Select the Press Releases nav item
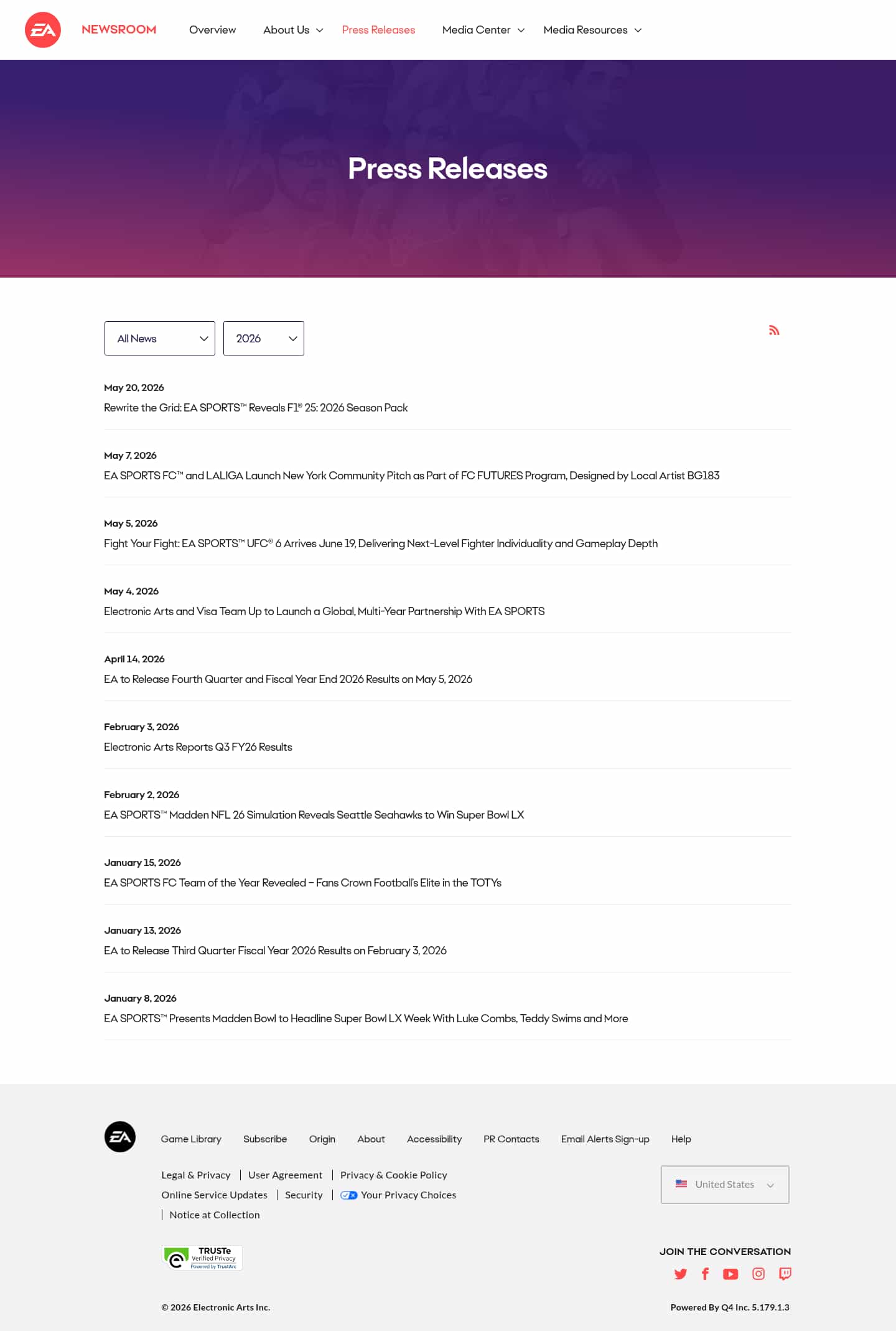This screenshot has width=896, height=1331. pyautogui.click(x=378, y=30)
